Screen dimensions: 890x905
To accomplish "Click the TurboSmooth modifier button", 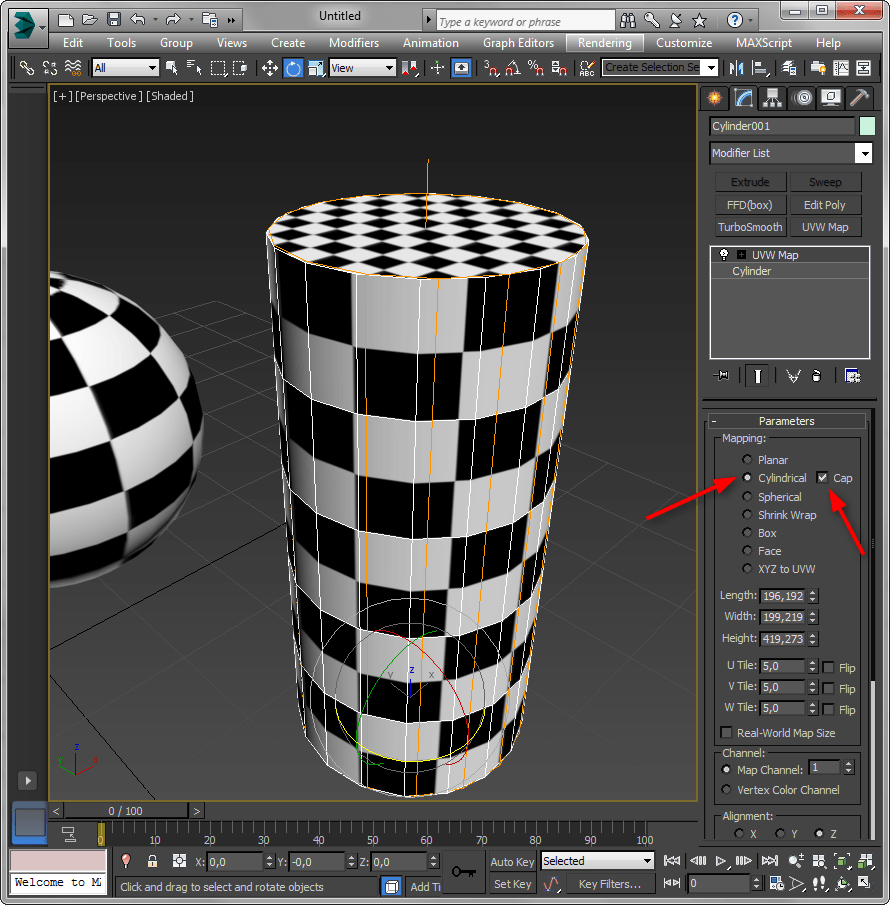I will click(x=750, y=227).
